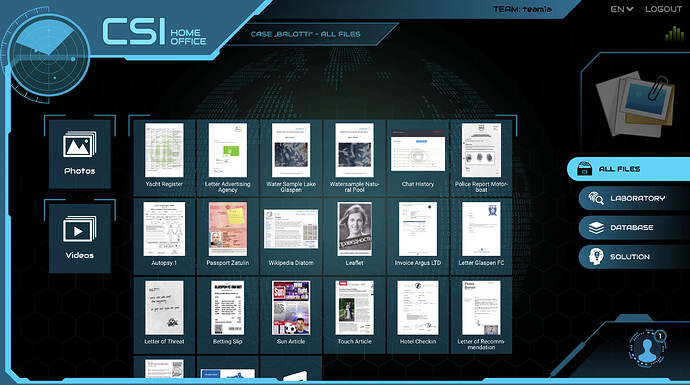The width and height of the screenshot is (690, 385).
Task: Click the Laboratory fingerprint icon
Action: 596,198
